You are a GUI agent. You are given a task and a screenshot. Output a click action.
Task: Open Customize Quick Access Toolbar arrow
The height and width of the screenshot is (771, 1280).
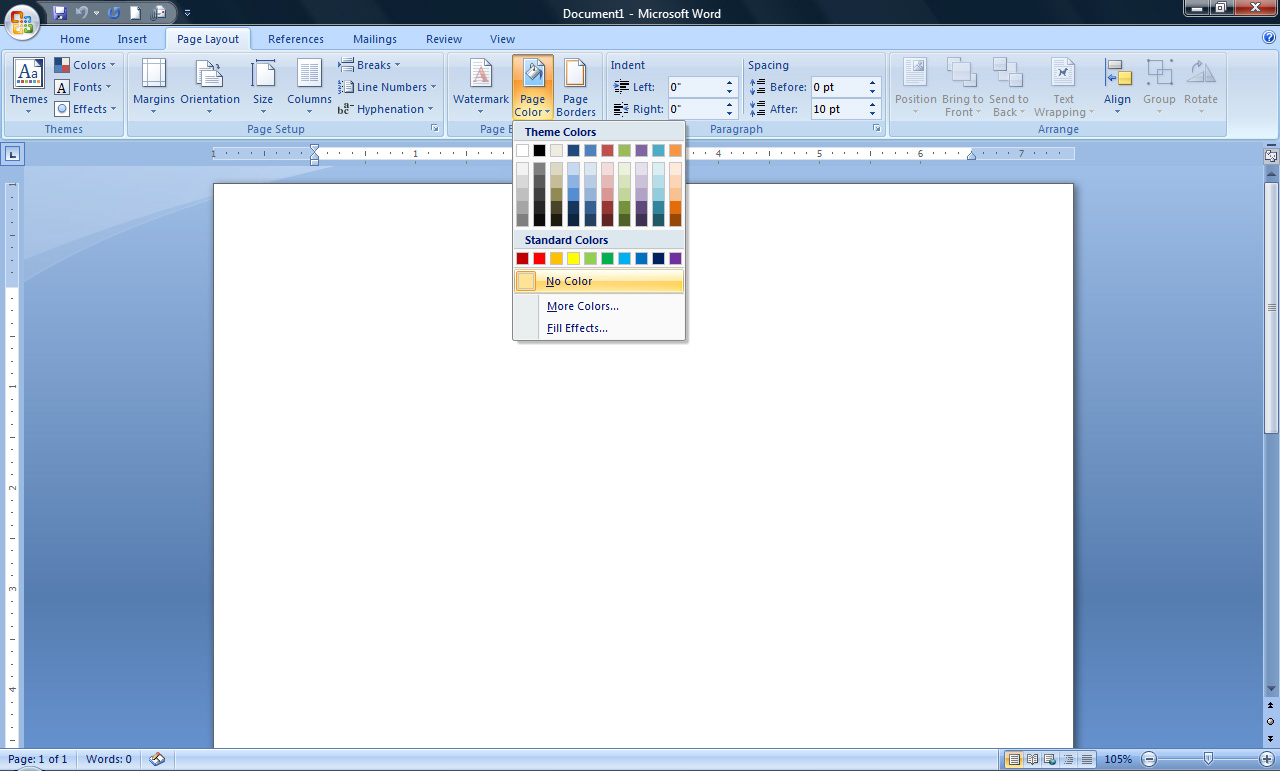[187, 13]
